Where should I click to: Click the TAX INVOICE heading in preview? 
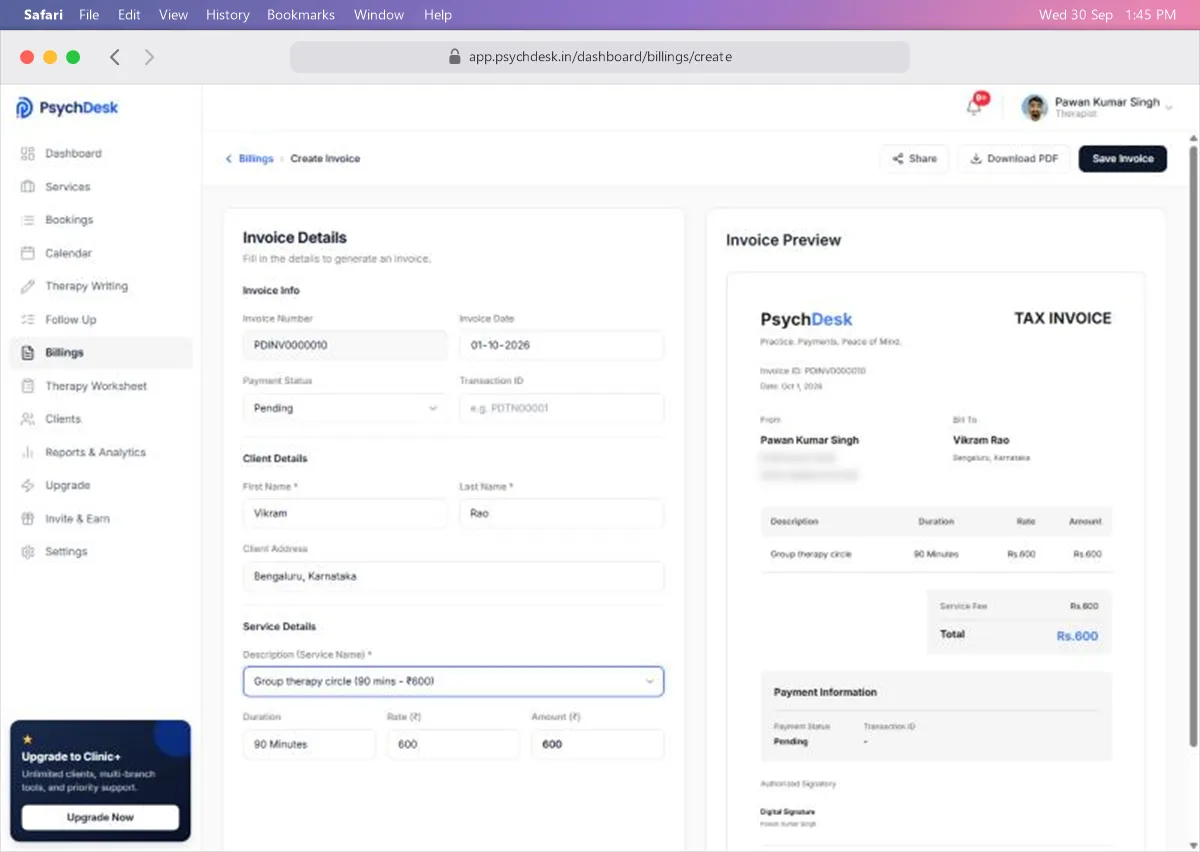1063,318
